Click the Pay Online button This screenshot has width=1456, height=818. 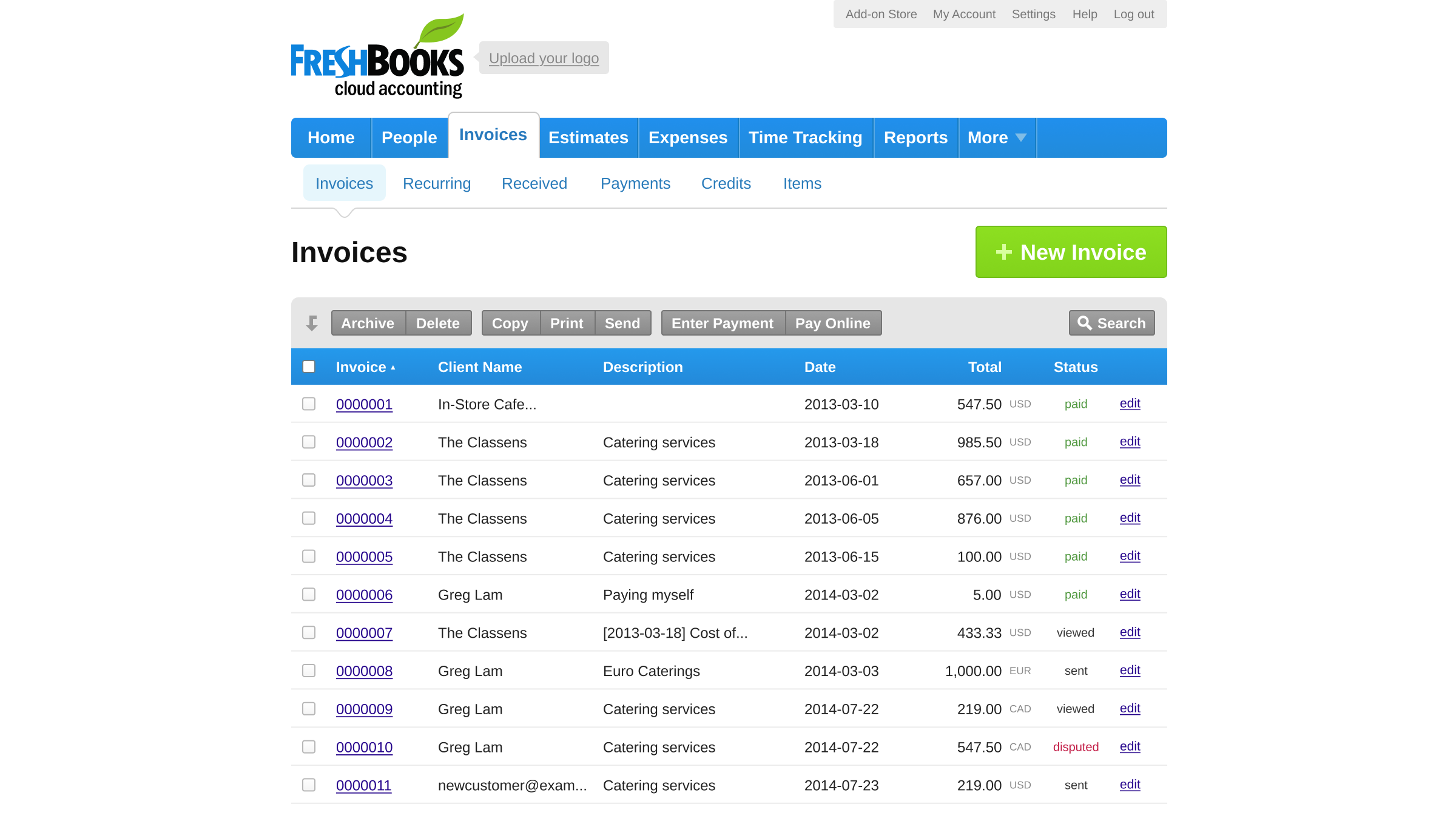(833, 323)
